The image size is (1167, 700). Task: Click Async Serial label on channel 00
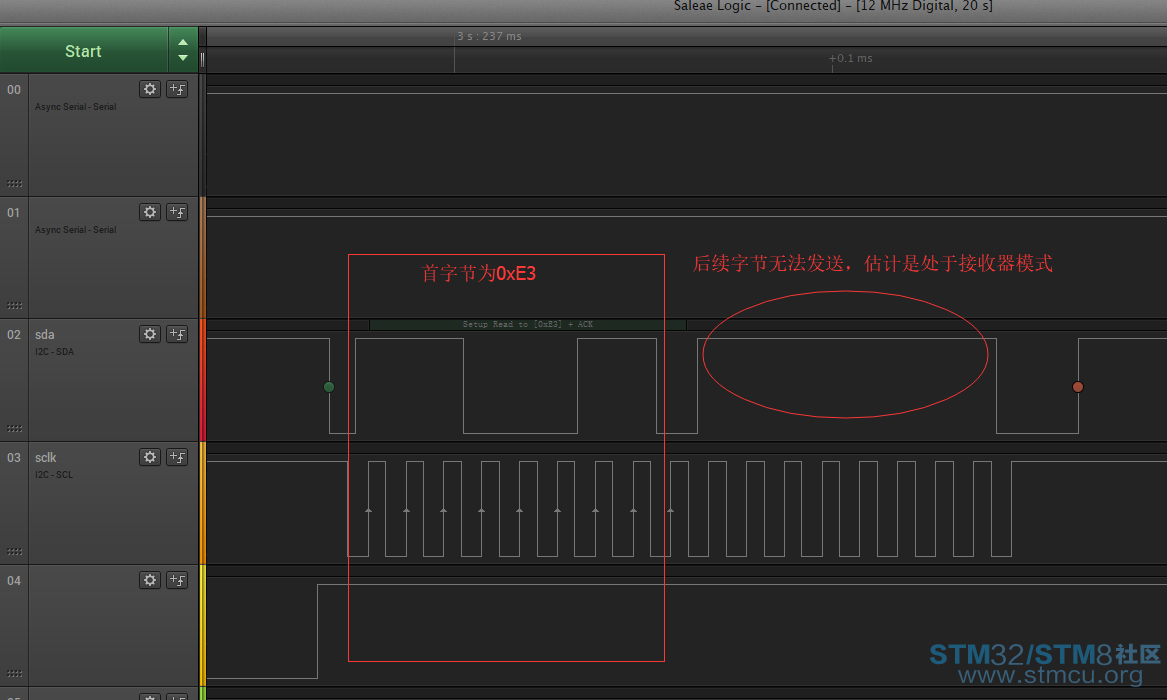tap(75, 107)
